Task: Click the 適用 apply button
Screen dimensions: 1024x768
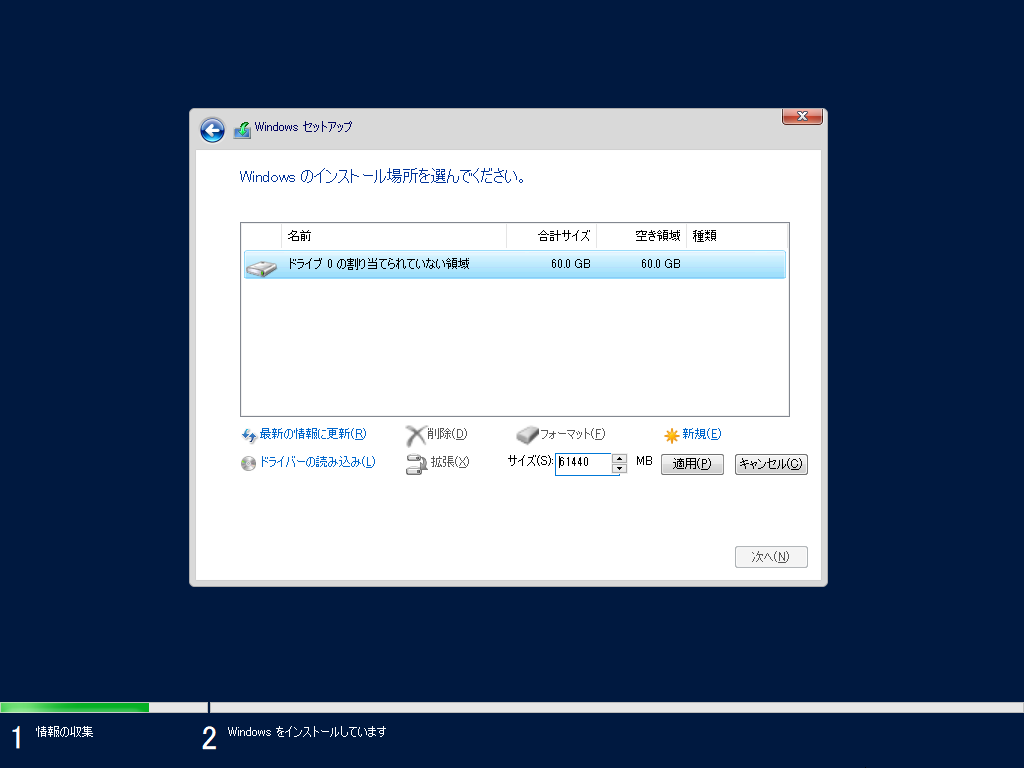Action: (x=692, y=463)
